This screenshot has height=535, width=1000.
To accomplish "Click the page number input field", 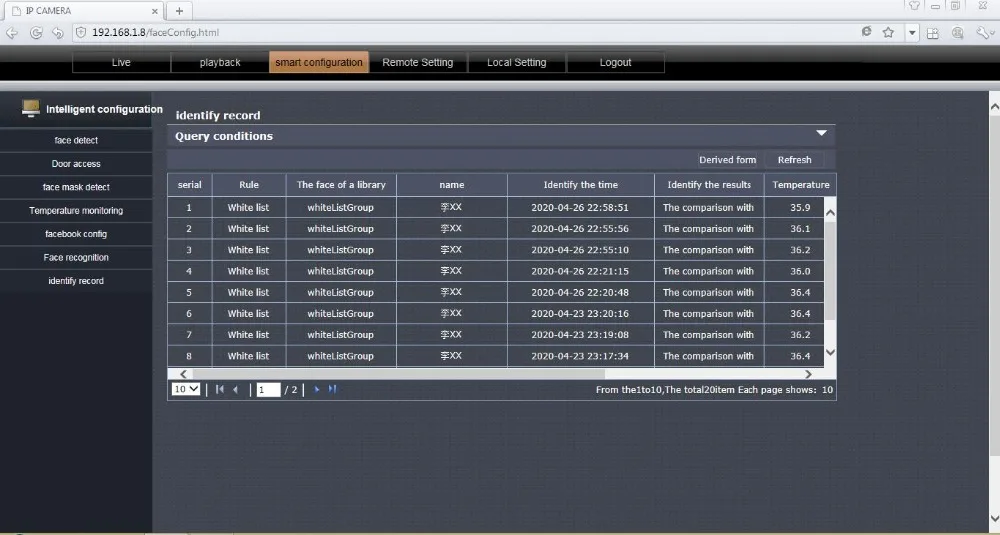I will point(268,390).
